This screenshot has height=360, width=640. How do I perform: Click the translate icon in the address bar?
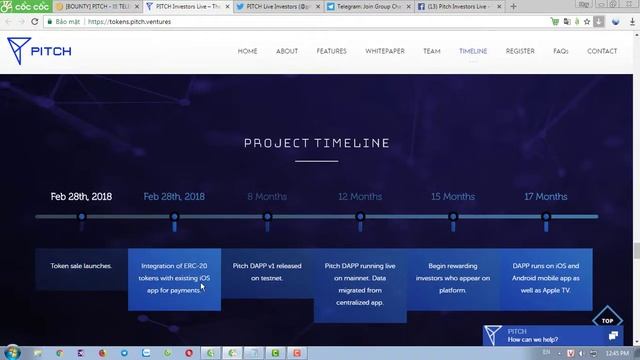pyautogui.click(x=567, y=22)
